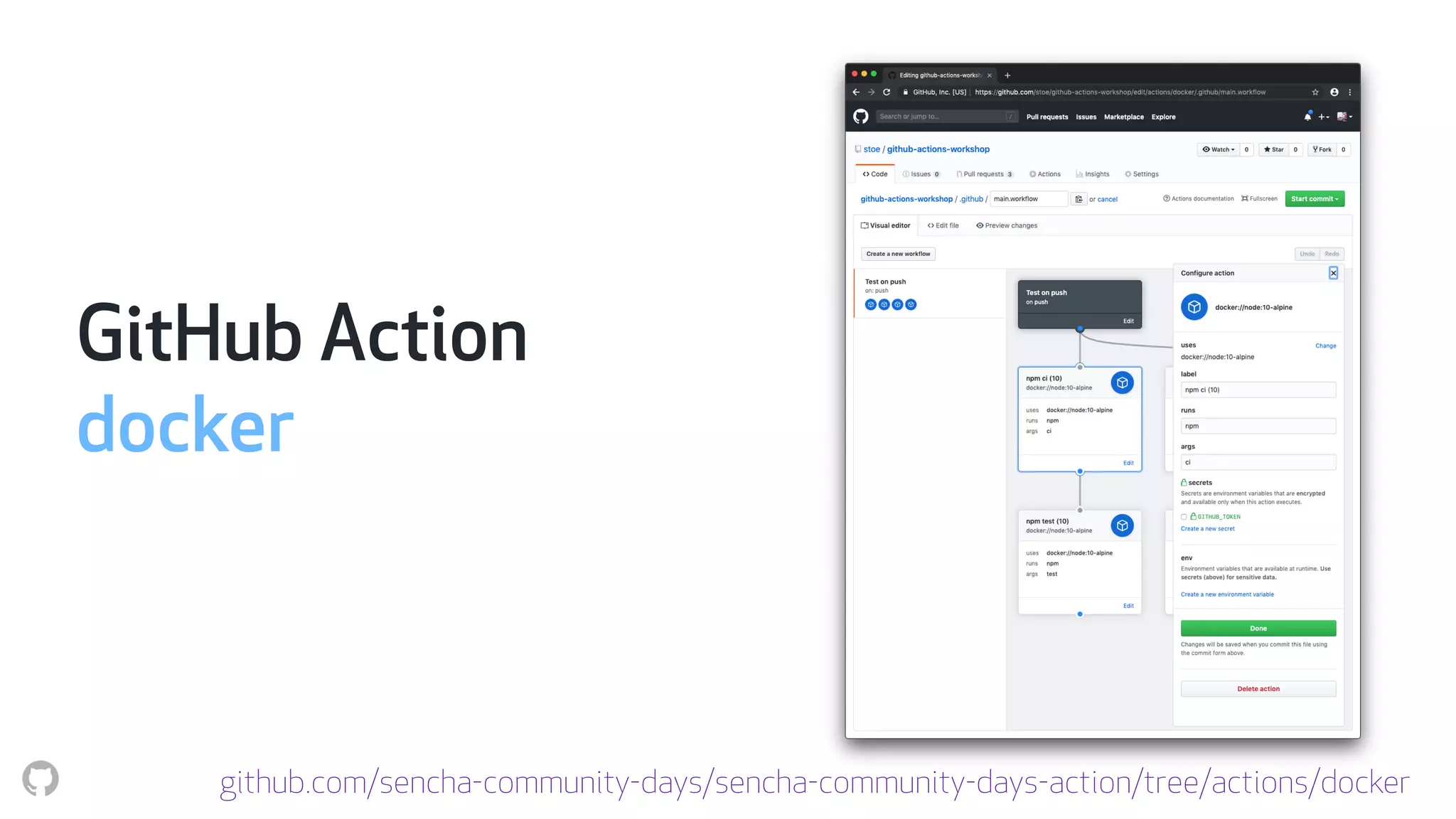Click Edit on Test on push block
Viewport: 1456px width, 819px height.
(1128, 321)
